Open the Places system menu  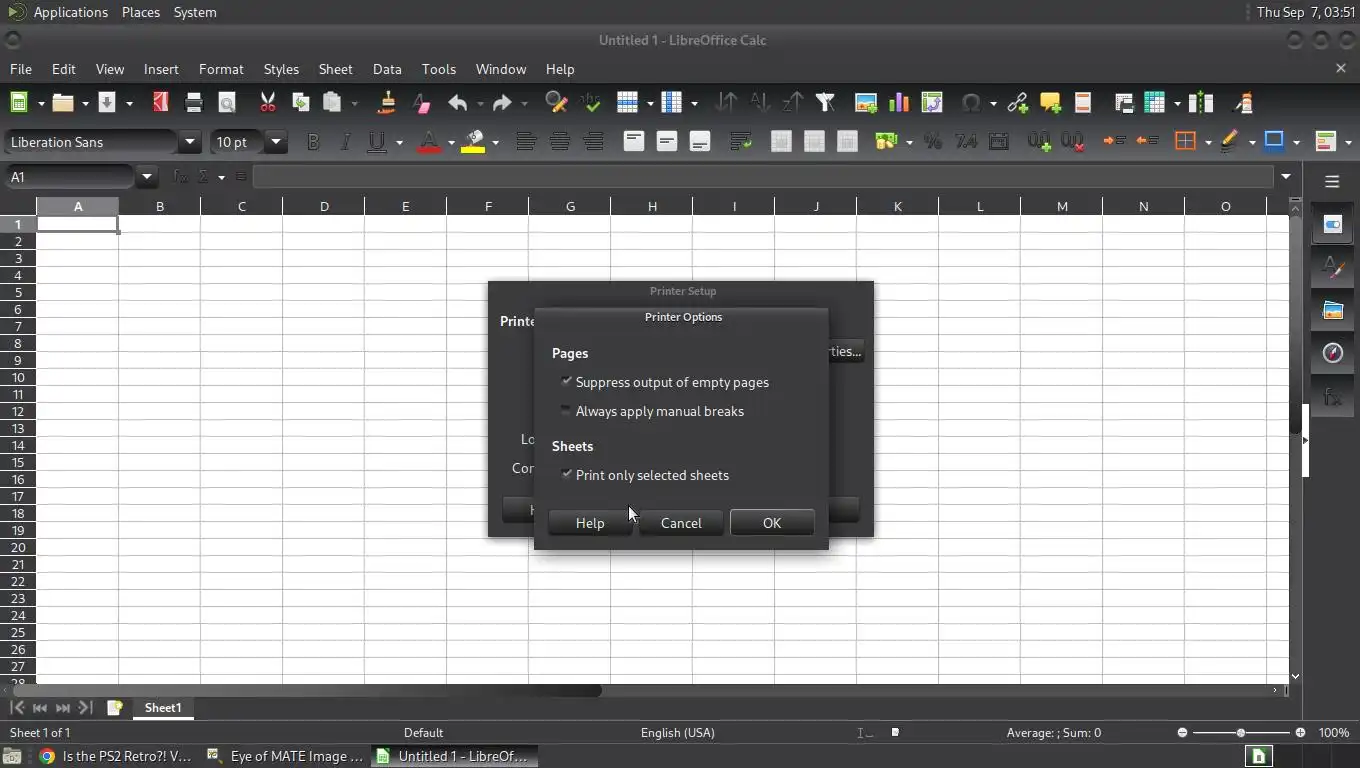pos(140,12)
